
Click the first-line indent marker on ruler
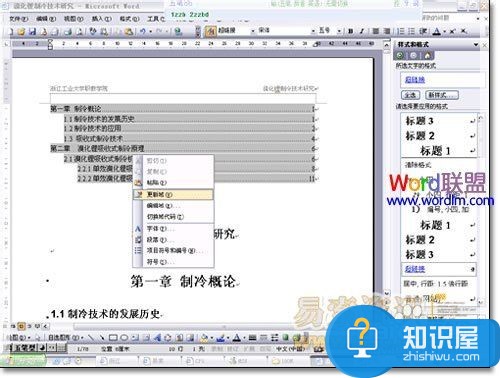pos(50,41)
